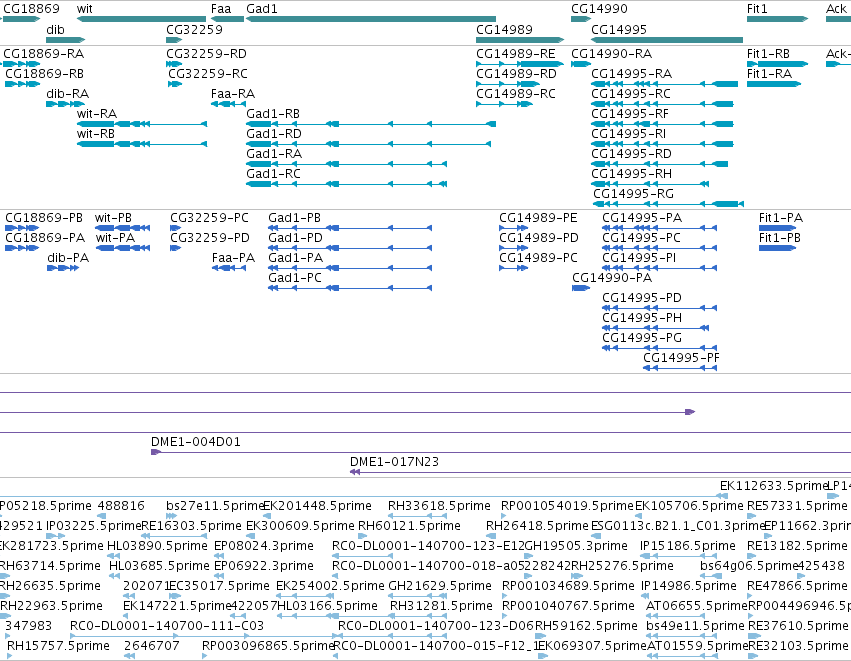Image resolution: width=851 pixels, height=661 pixels.
Task: Select transcript CG14995-RG
Action: [x=668, y=205]
